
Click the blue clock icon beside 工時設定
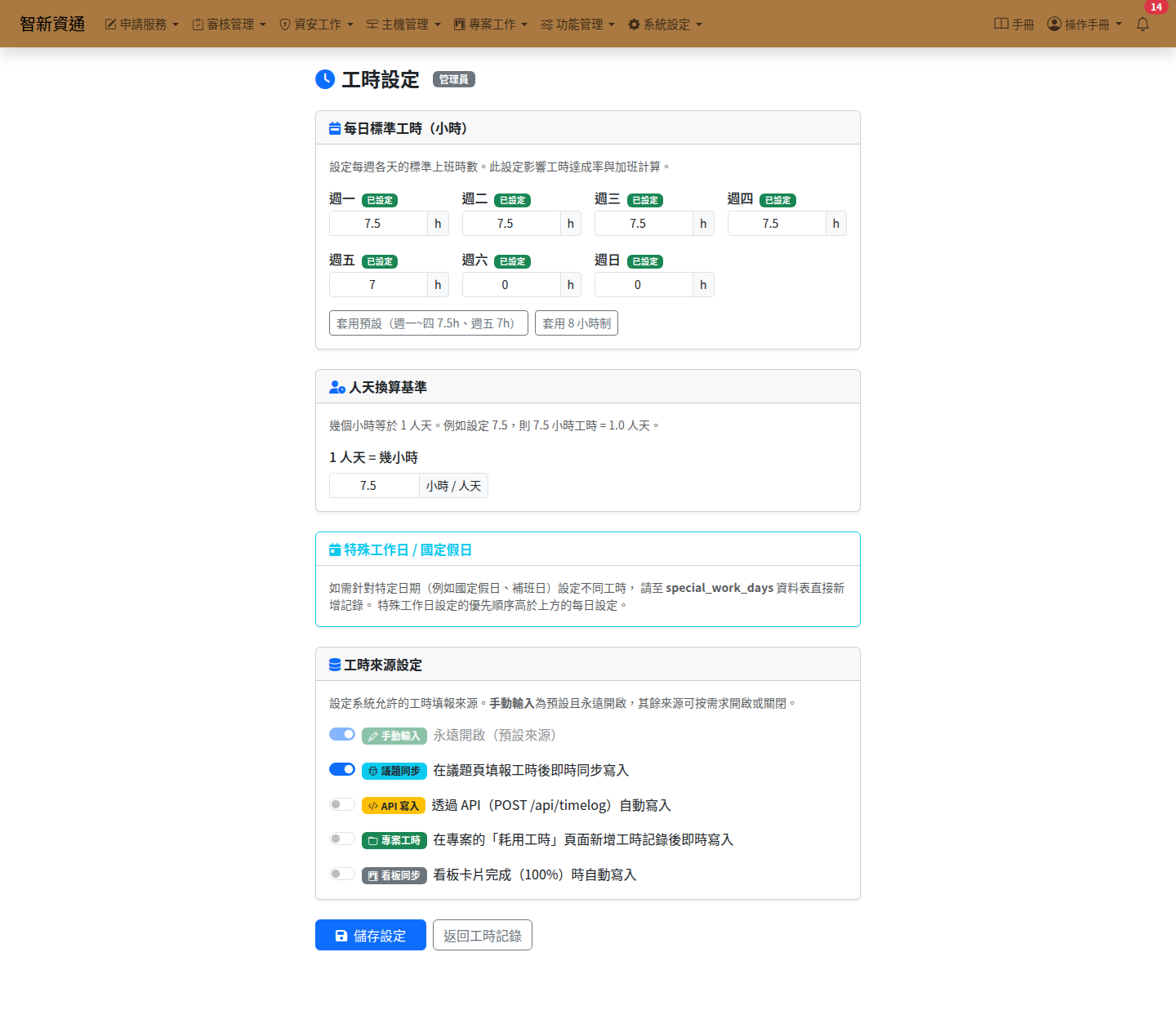[x=325, y=79]
